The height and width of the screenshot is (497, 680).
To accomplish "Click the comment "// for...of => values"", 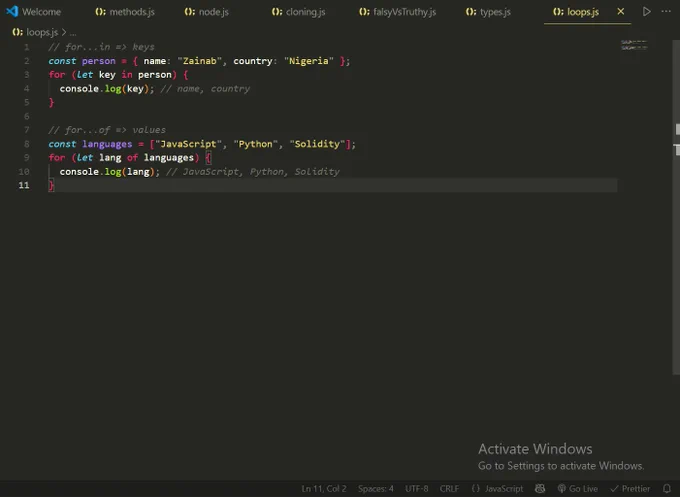I will click(107, 130).
